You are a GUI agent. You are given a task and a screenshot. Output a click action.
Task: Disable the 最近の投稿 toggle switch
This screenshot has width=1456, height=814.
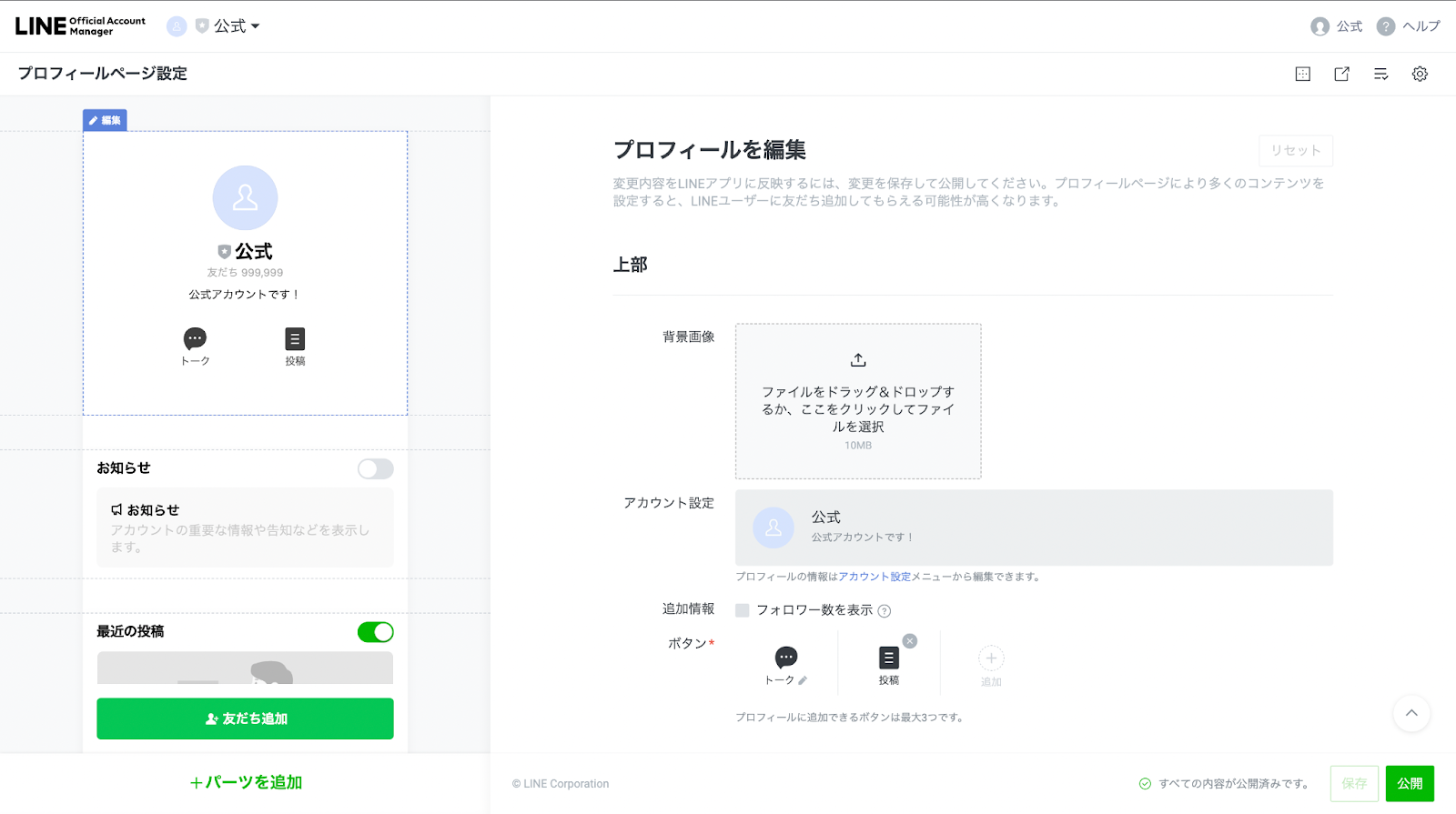tap(375, 632)
